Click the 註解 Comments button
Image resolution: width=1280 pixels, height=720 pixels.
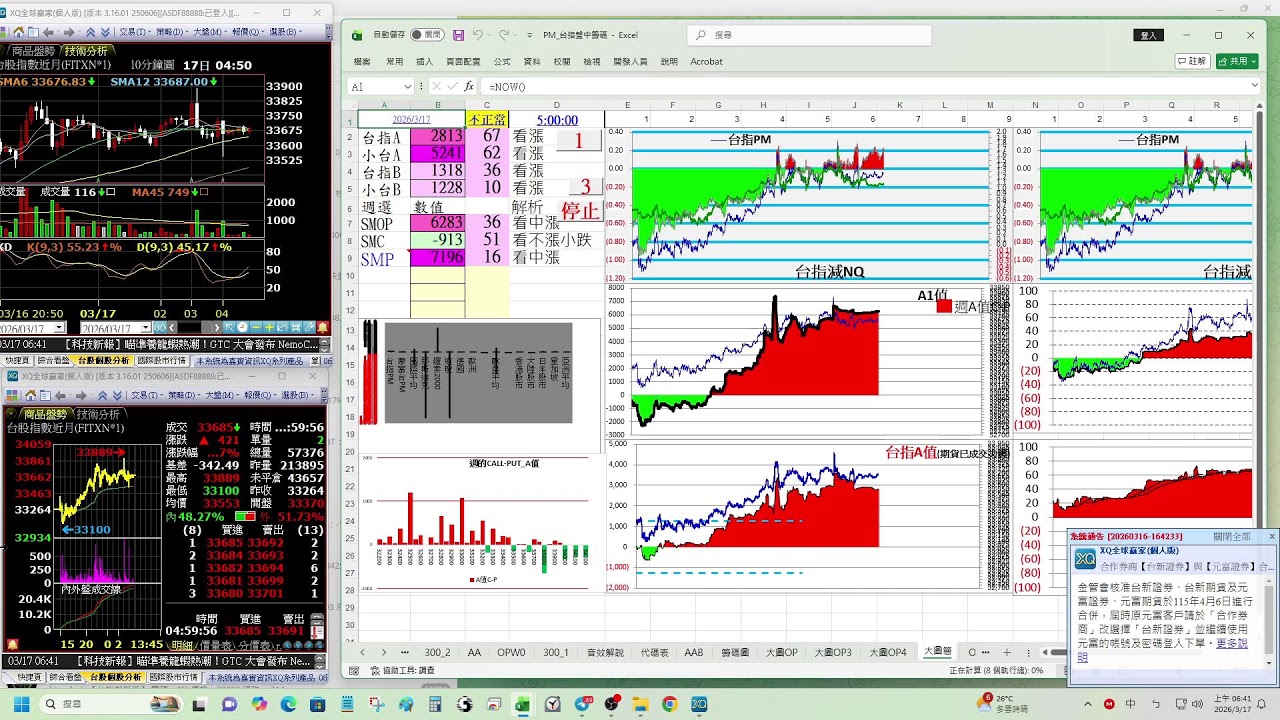click(1191, 61)
